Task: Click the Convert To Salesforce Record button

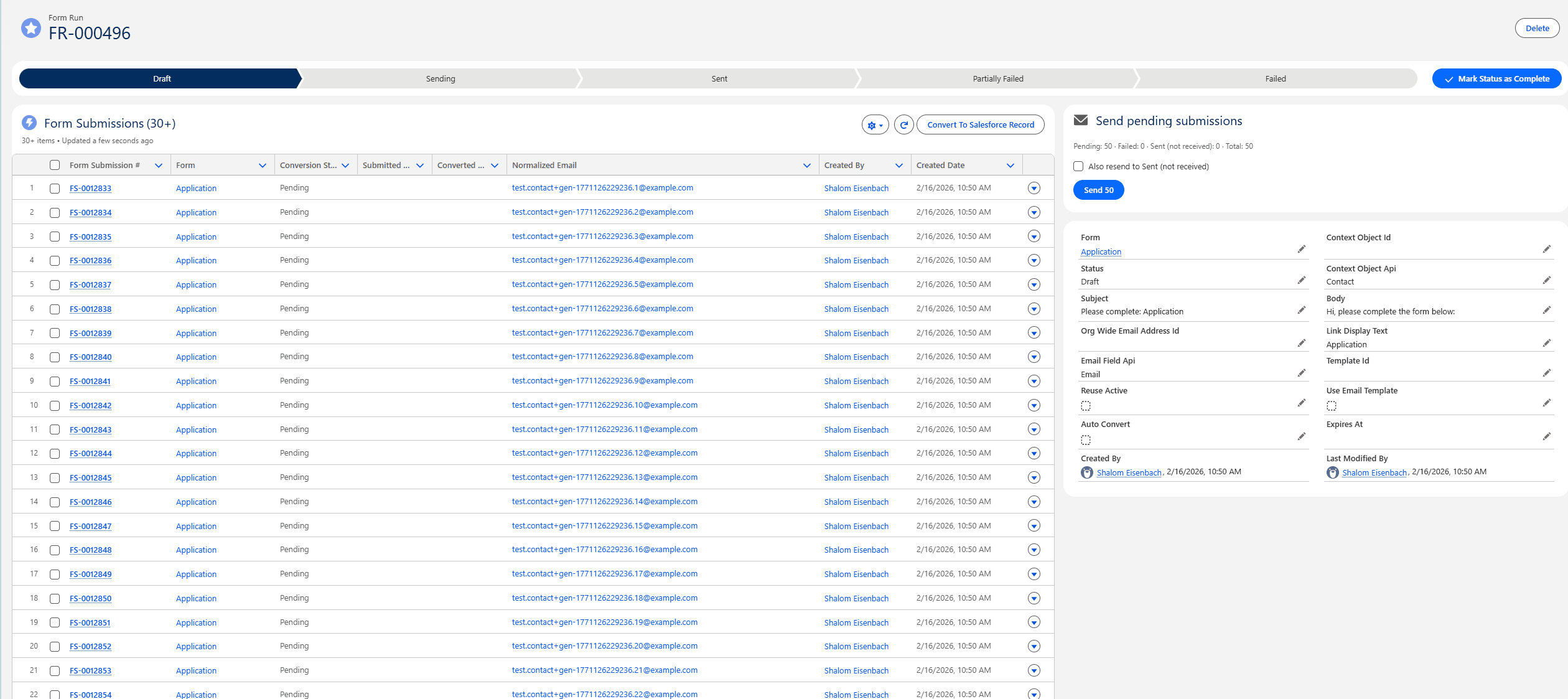Action: [980, 124]
